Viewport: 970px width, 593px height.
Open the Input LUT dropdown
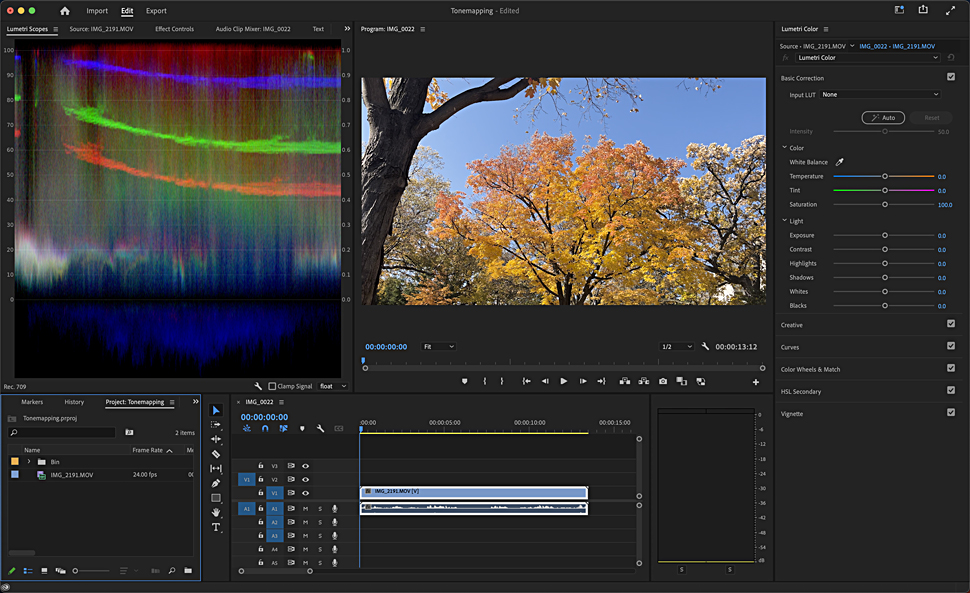tap(880, 95)
